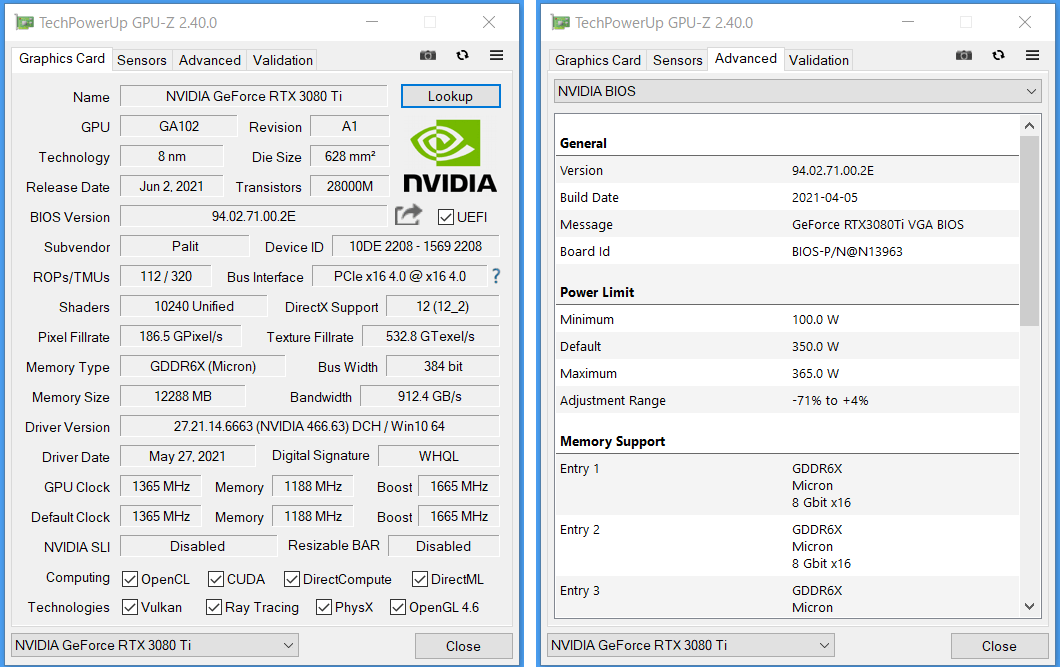This screenshot has height=667, width=1060.
Task: Click scrollbar down arrow in Advanced panel
Action: (x=1030, y=606)
